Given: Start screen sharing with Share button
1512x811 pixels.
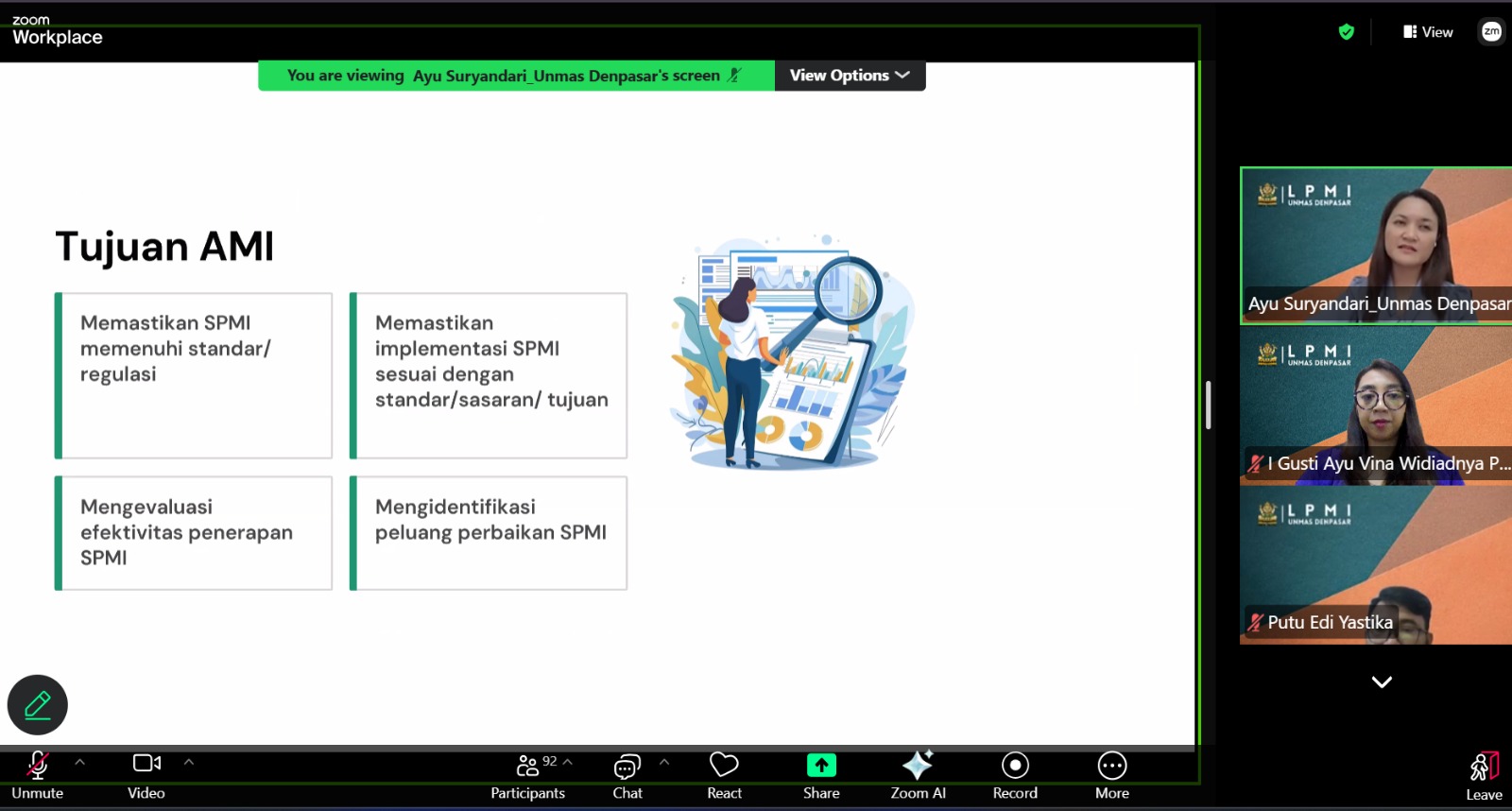Looking at the screenshot, I should tap(821, 776).
